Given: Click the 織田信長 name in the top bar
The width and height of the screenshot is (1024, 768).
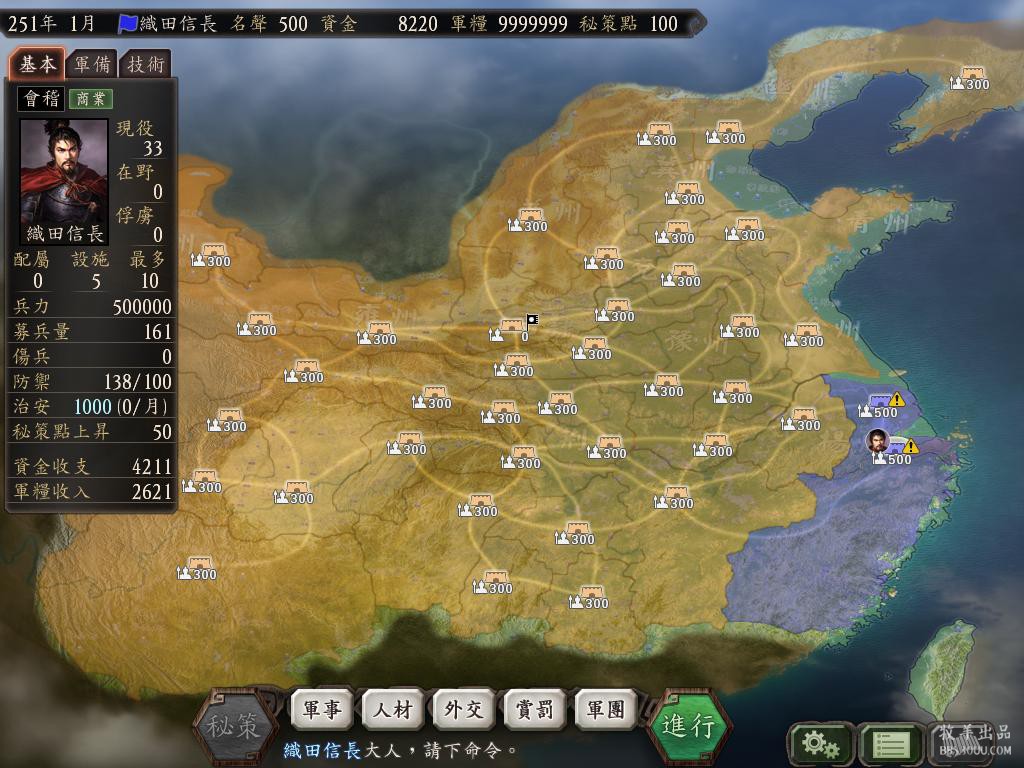Looking at the screenshot, I should click(x=178, y=24).
